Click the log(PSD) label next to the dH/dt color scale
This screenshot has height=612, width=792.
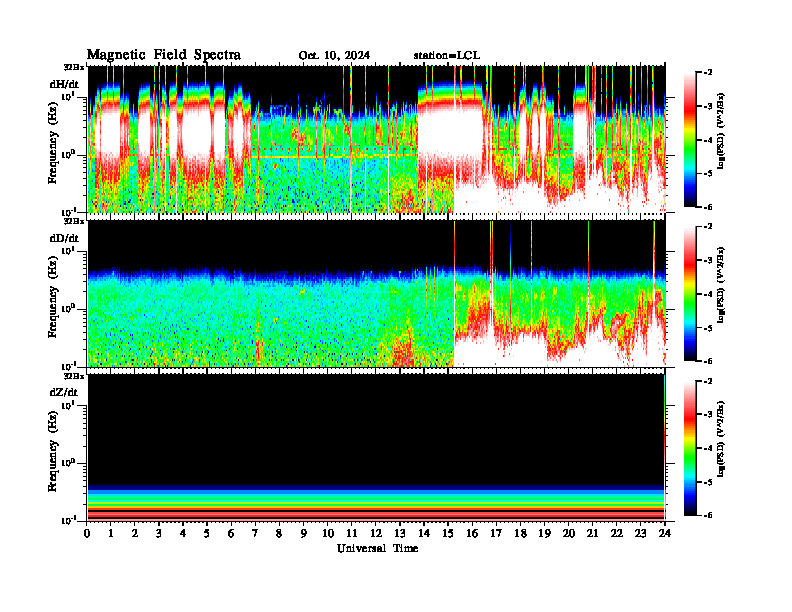721,131
